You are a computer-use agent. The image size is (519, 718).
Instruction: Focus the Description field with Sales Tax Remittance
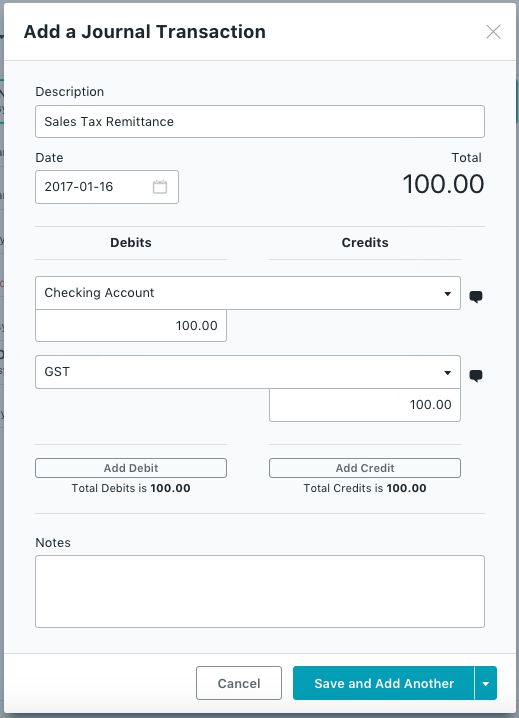(x=260, y=121)
